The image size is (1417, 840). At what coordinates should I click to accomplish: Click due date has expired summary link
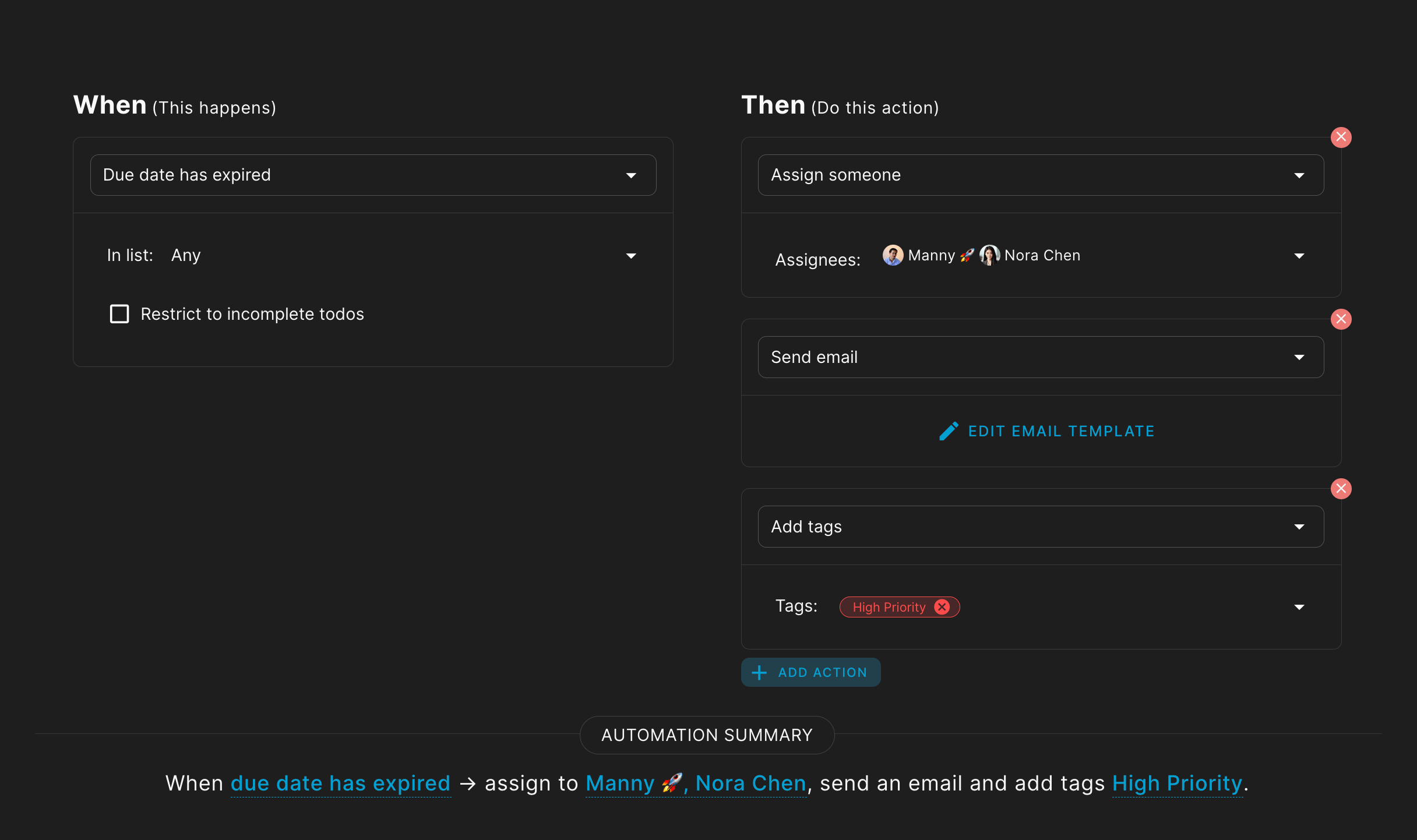click(x=340, y=783)
